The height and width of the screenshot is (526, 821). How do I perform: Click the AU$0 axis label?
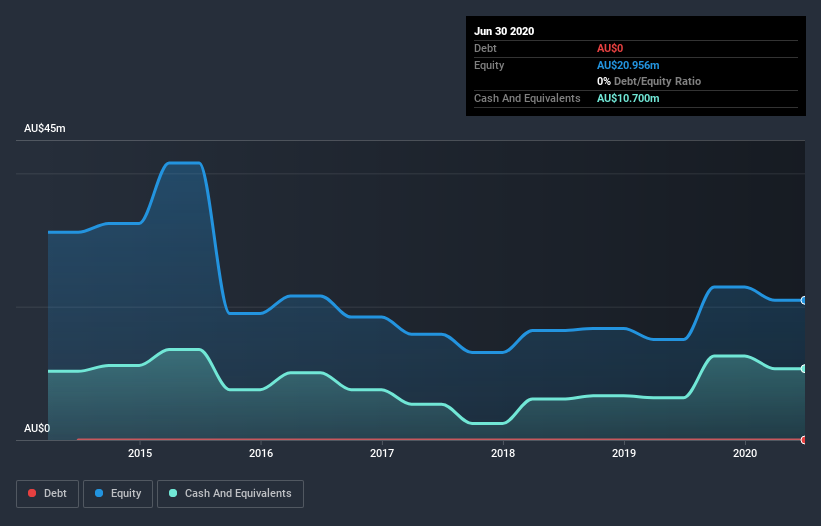37,428
